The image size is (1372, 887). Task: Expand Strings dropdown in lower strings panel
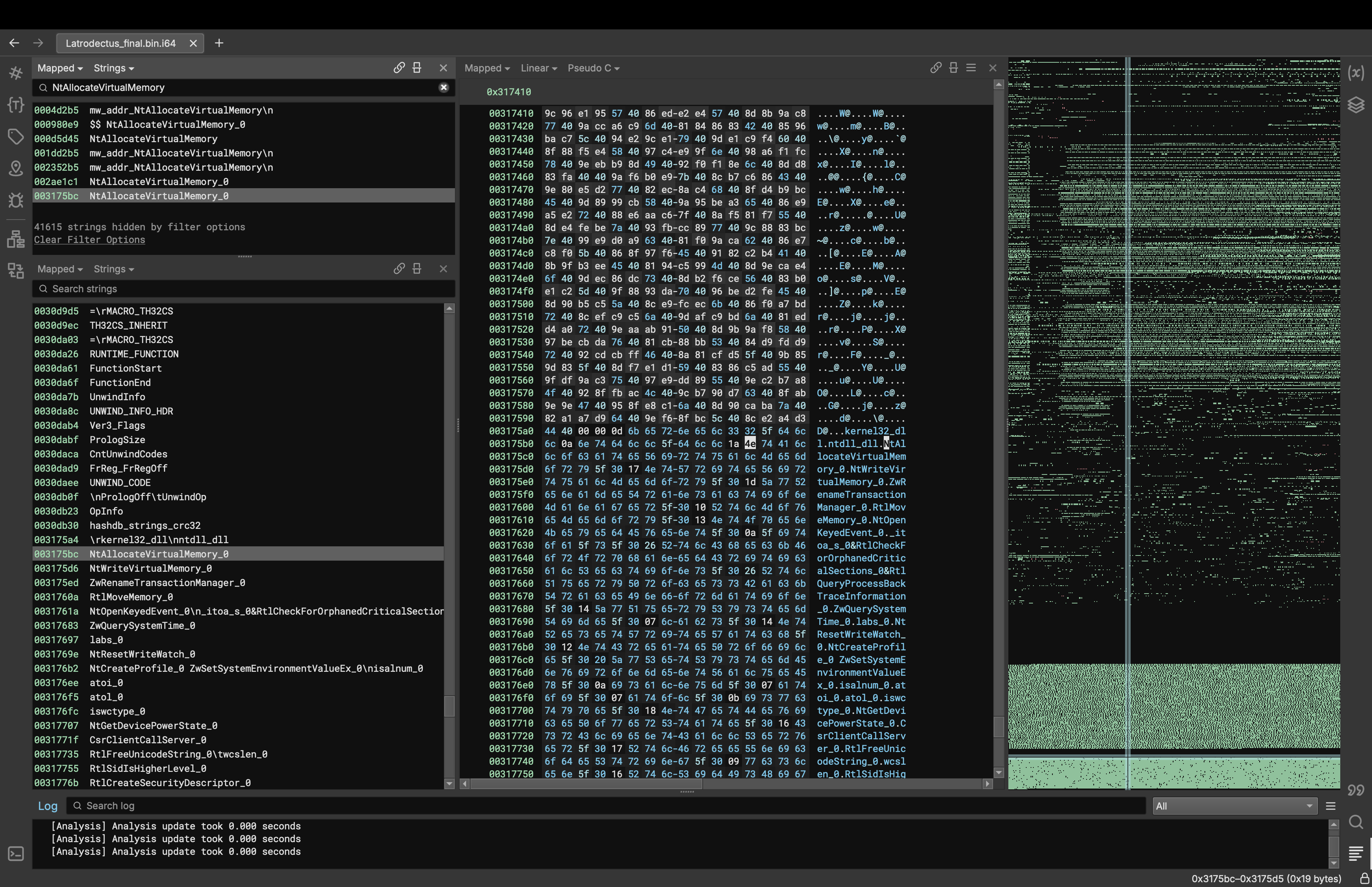[114, 269]
